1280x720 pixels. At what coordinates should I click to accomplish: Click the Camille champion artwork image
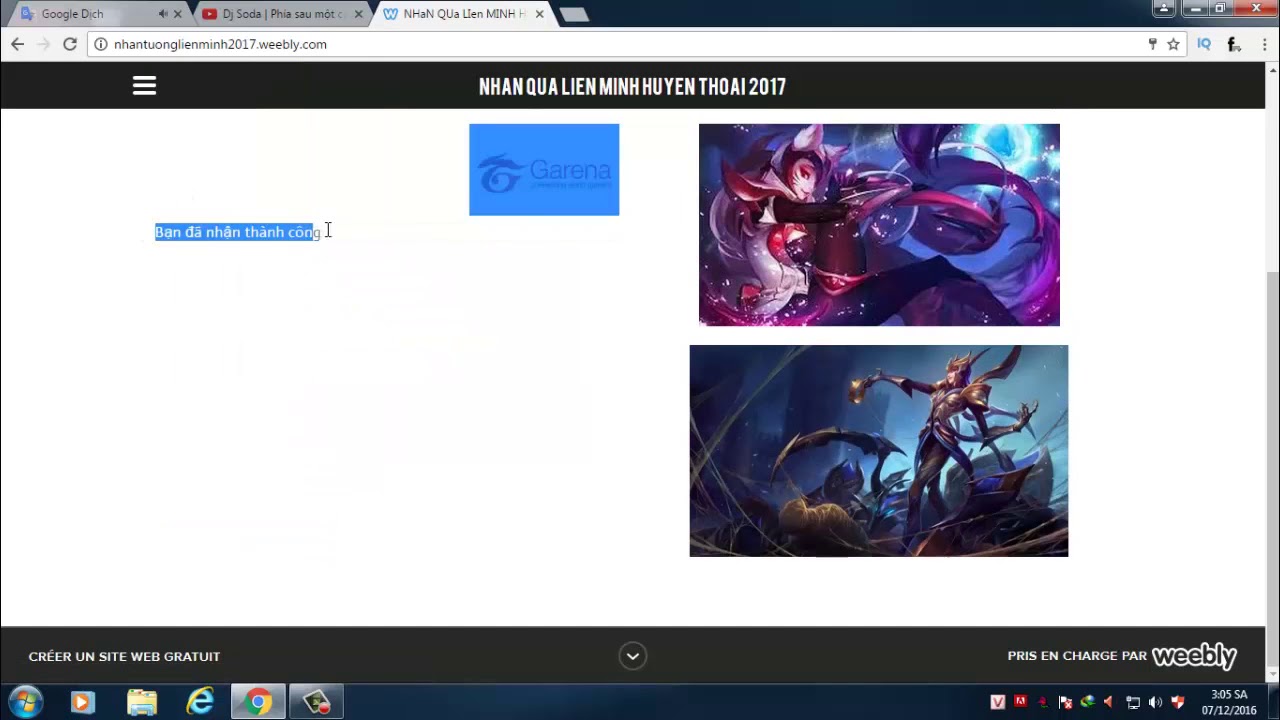click(x=879, y=451)
